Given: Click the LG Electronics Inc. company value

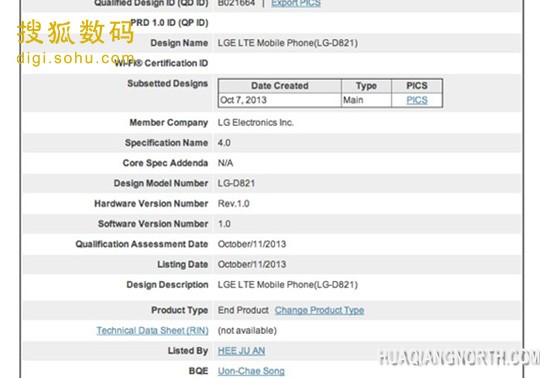Looking at the screenshot, I should [x=256, y=123].
